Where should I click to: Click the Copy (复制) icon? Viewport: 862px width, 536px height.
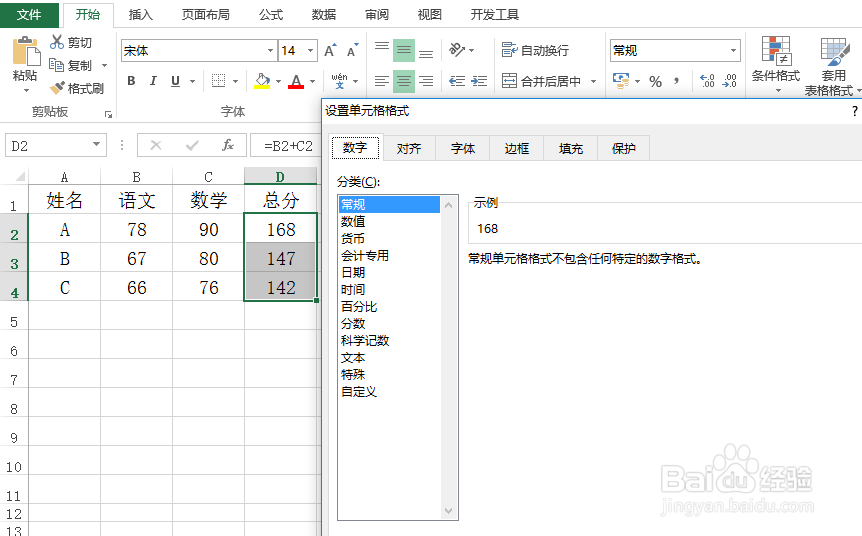click(x=57, y=65)
